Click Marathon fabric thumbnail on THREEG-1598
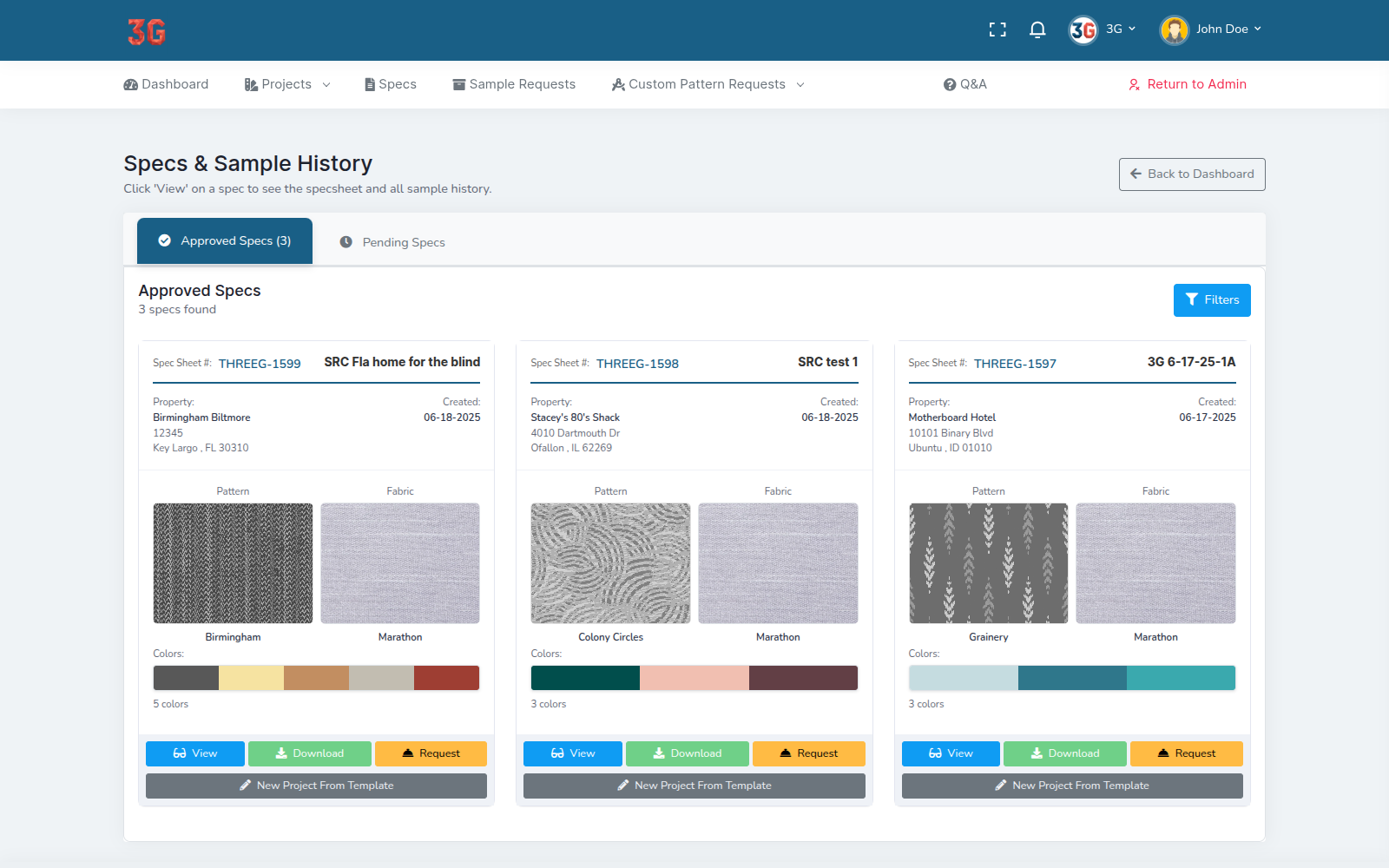The width and height of the screenshot is (1389, 868). click(x=778, y=563)
